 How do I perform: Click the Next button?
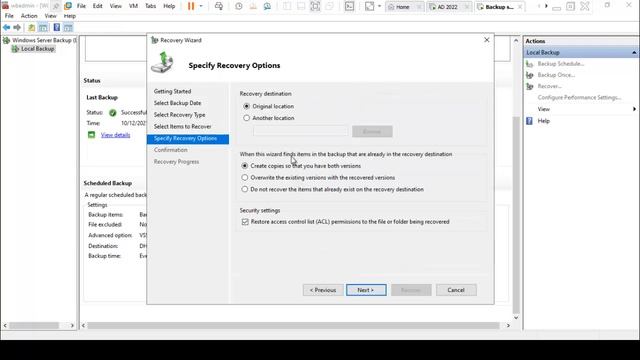tap(366, 290)
